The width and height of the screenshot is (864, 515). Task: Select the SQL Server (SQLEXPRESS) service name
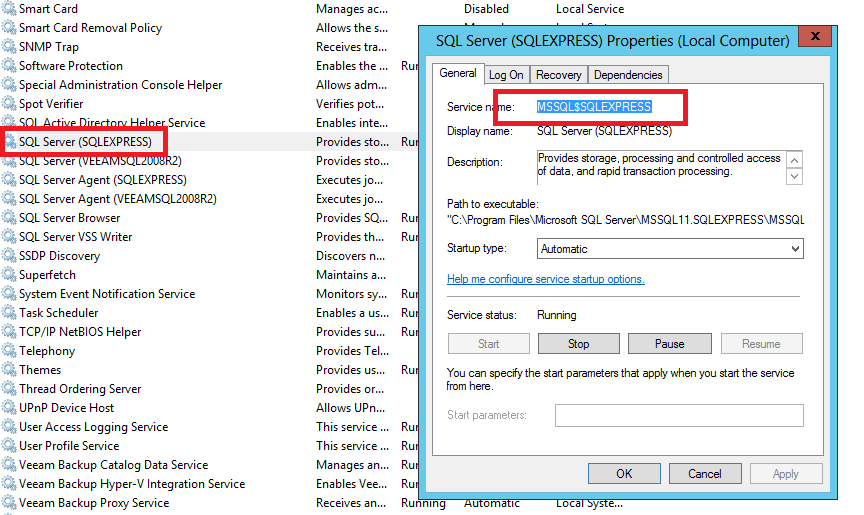pos(85,142)
